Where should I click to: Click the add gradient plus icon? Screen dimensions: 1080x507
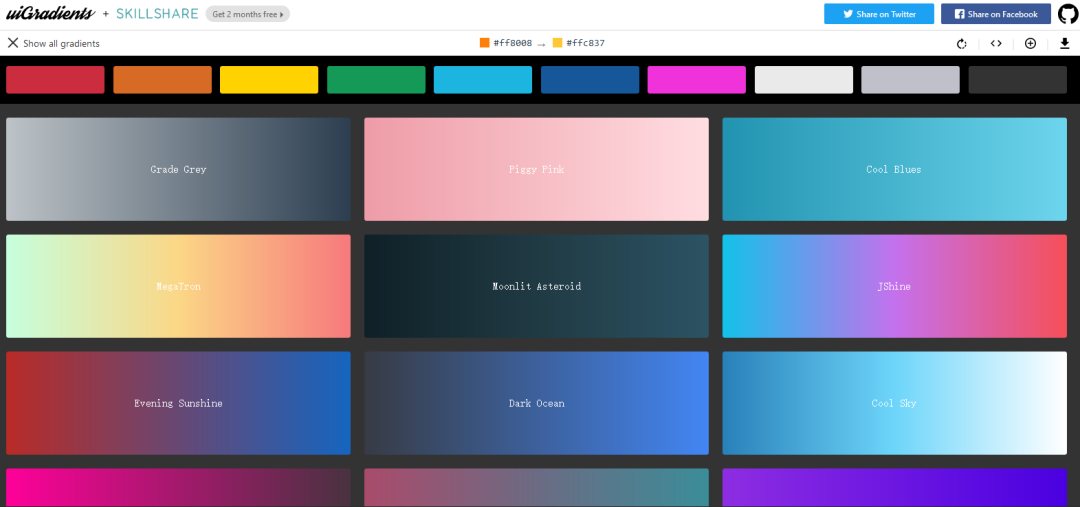1030,43
